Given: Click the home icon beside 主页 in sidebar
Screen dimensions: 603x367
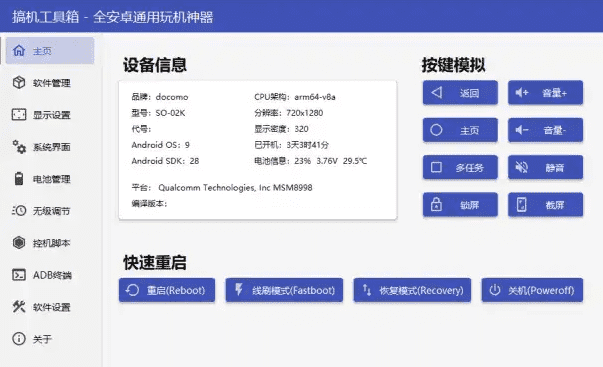Looking at the screenshot, I should (x=19, y=50).
